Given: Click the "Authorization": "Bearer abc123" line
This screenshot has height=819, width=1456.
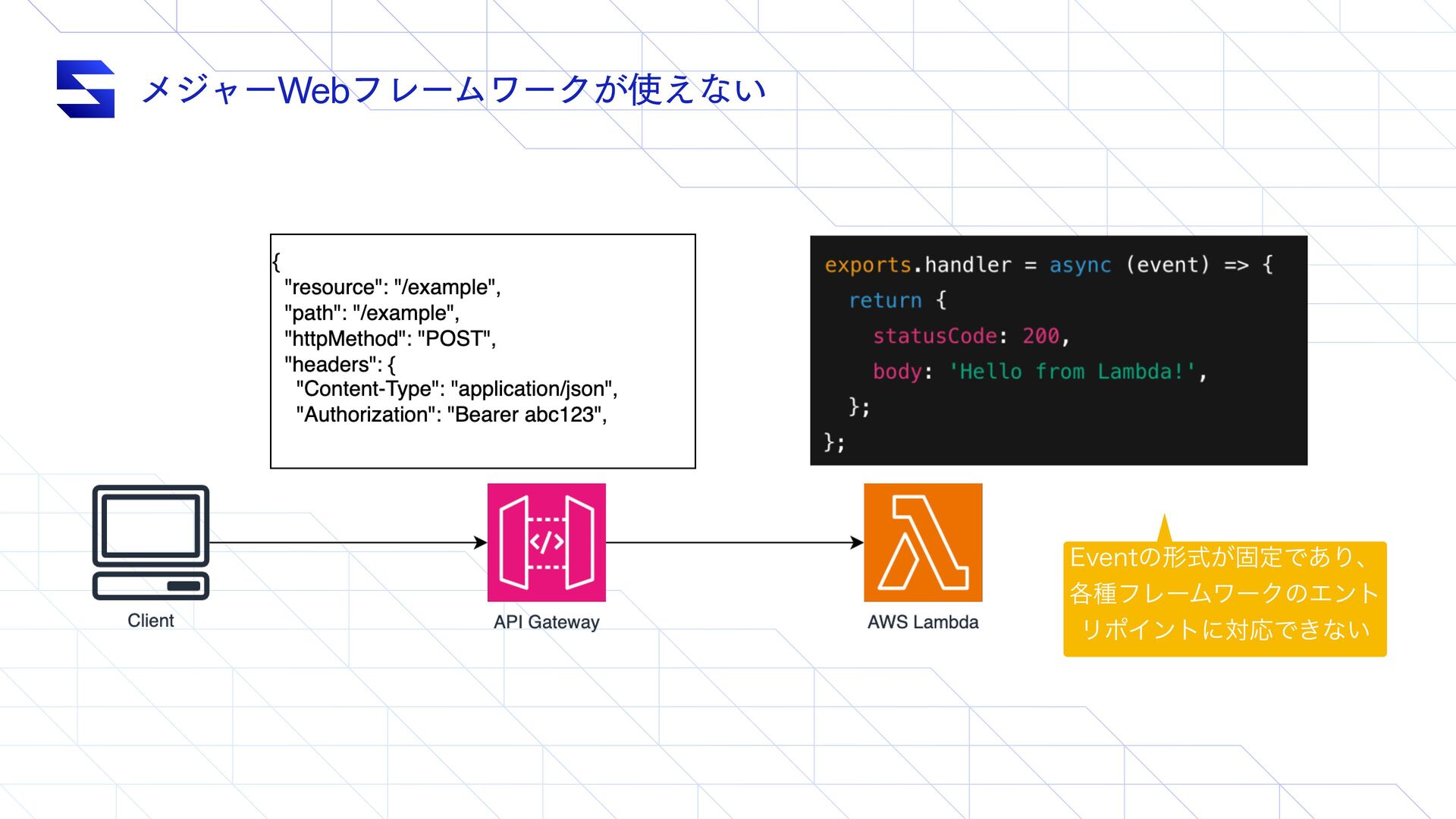Looking at the screenshot, I should pyautogui.click(x=451, y=415).
